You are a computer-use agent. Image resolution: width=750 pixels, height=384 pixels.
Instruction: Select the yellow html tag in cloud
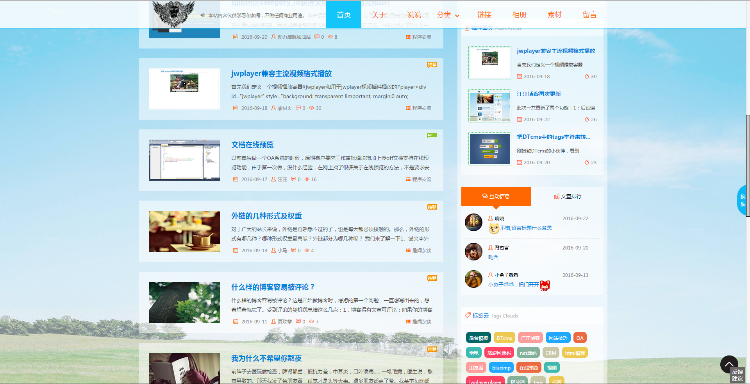pyautogui.click(x=574, y=352)
